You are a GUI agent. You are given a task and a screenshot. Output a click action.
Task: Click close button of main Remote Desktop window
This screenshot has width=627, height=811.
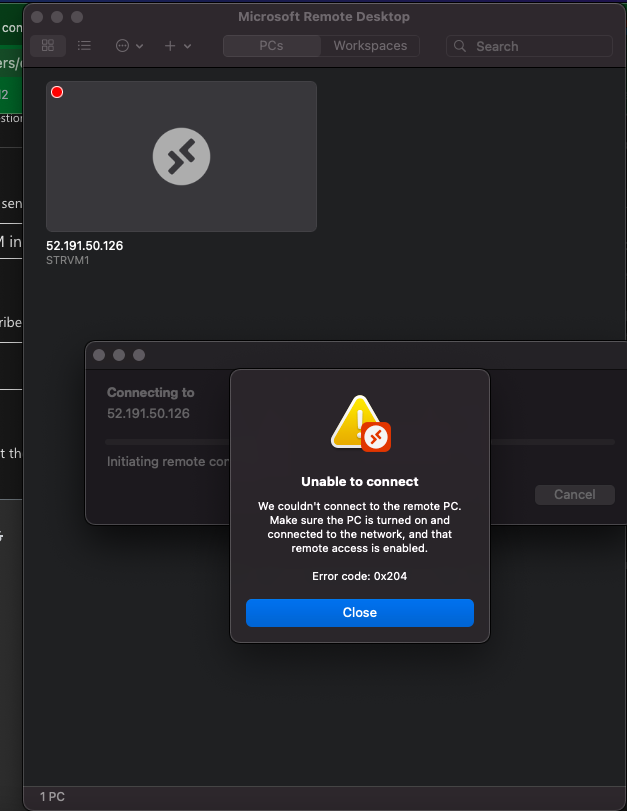[37, 17]
